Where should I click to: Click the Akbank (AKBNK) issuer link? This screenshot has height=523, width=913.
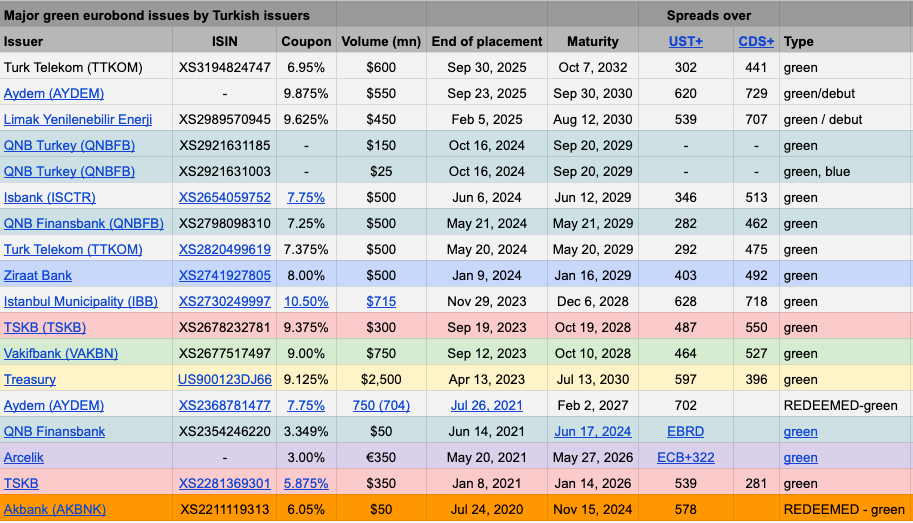(55, 510)
